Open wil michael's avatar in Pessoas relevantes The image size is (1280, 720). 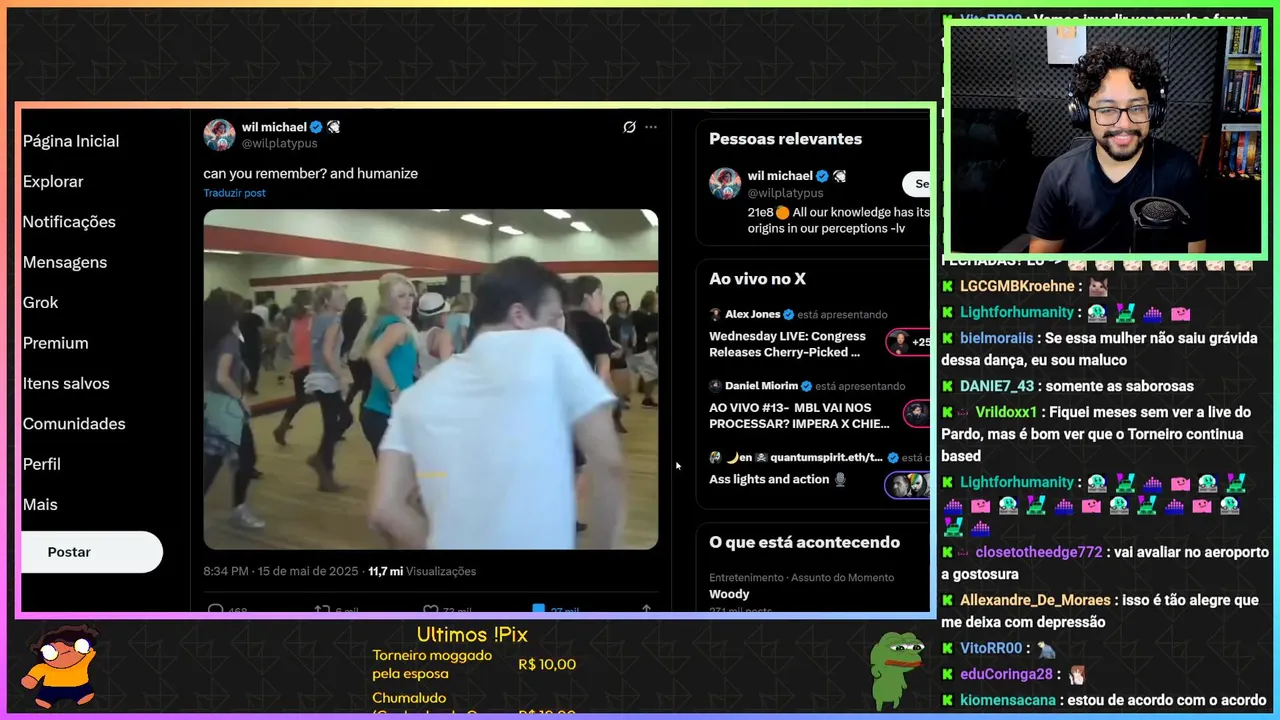725,184
